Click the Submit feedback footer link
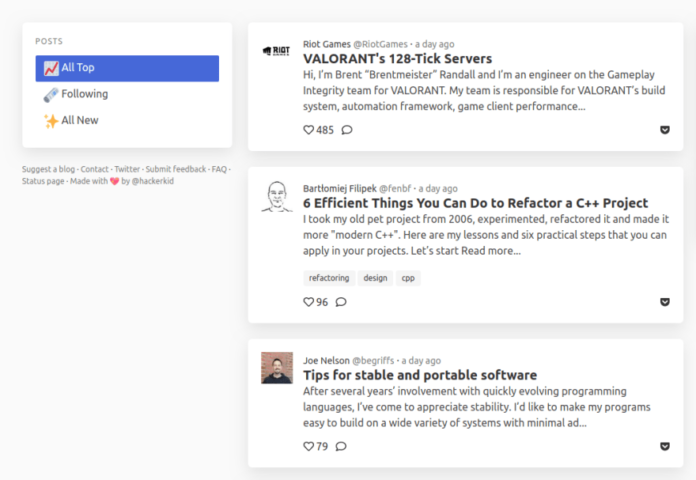The image size is (696, 480). tap(176, 169)
